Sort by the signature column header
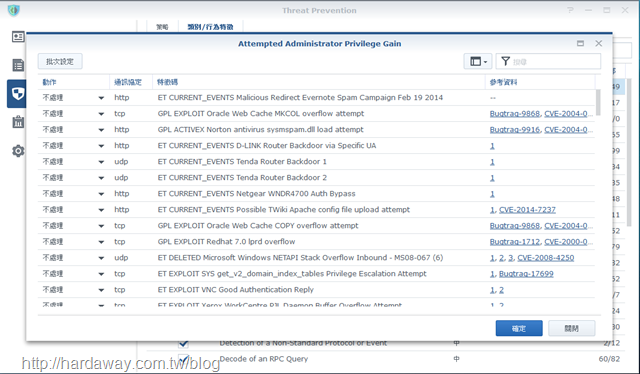Image resolution: width=640 pixels, height=374 pixels. pos(318,82)
